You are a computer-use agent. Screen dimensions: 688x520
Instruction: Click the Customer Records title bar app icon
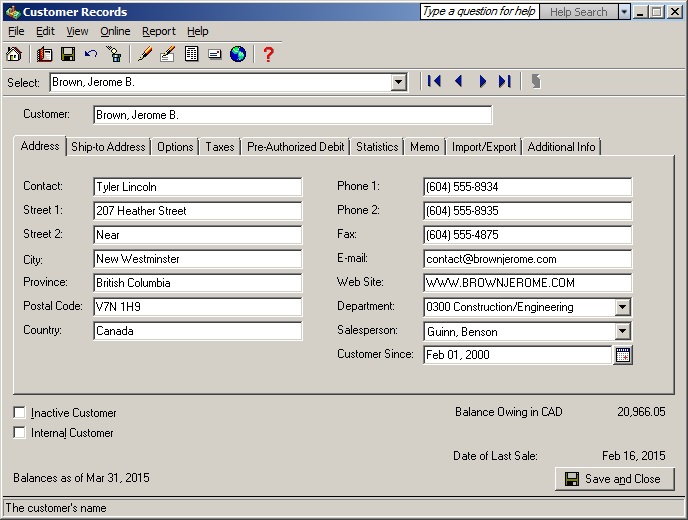[x=13, y=12]
